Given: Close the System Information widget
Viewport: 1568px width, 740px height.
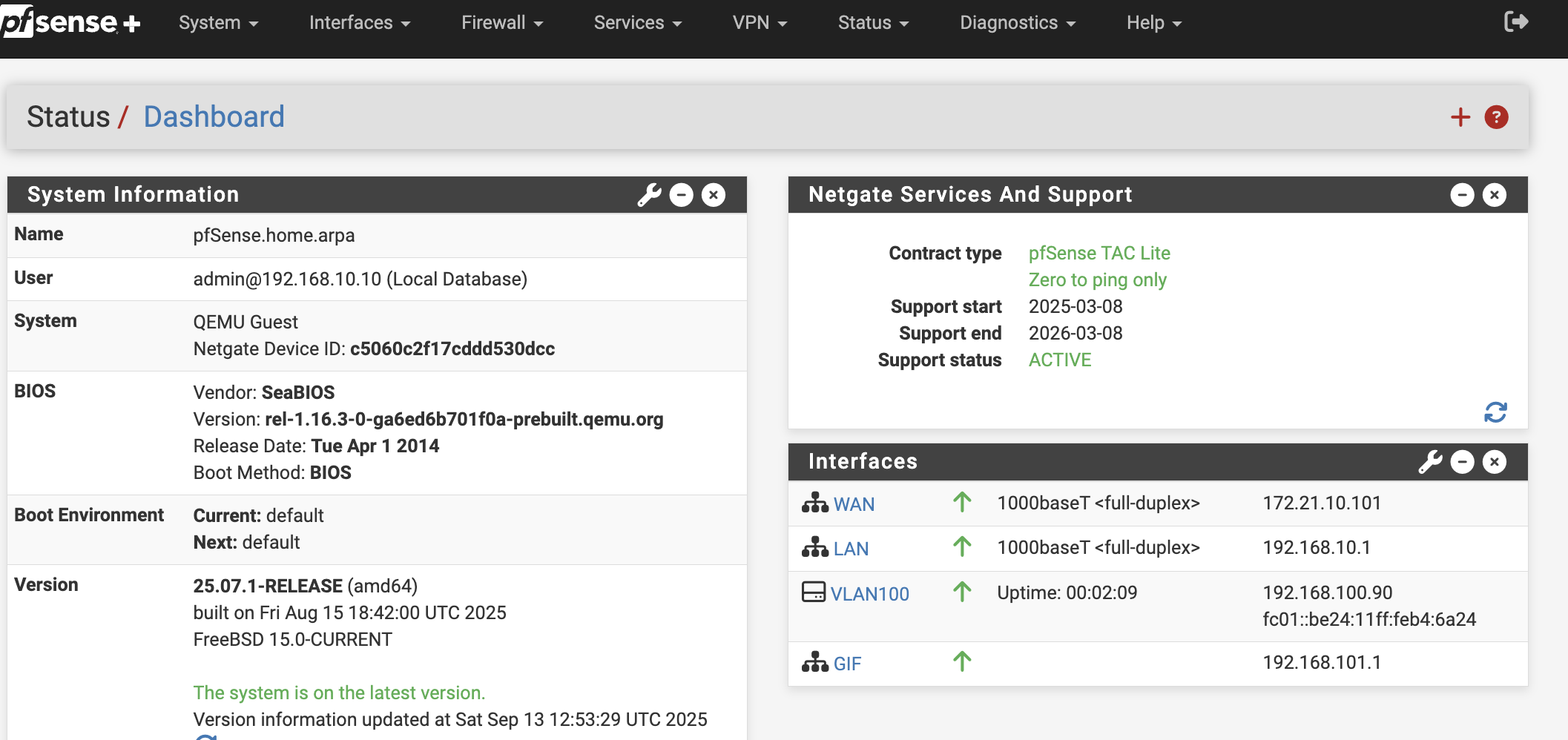Looking at the screenshot, I should [714, 195].
